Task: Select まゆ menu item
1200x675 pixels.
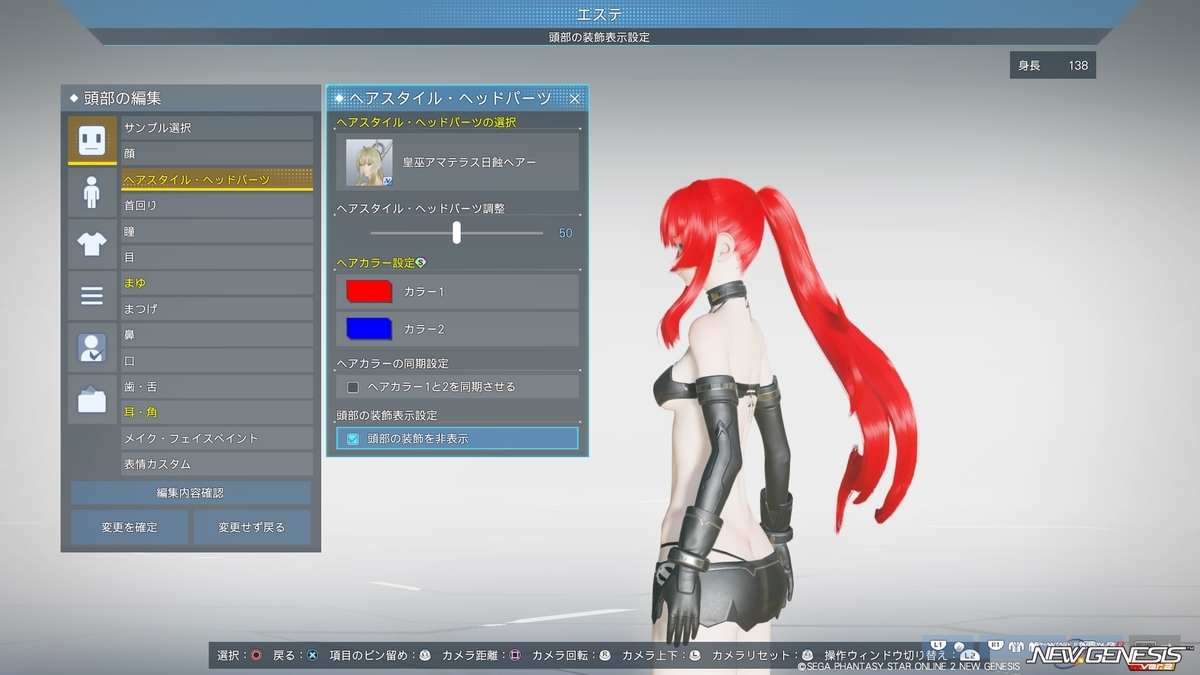Action: 217,283
